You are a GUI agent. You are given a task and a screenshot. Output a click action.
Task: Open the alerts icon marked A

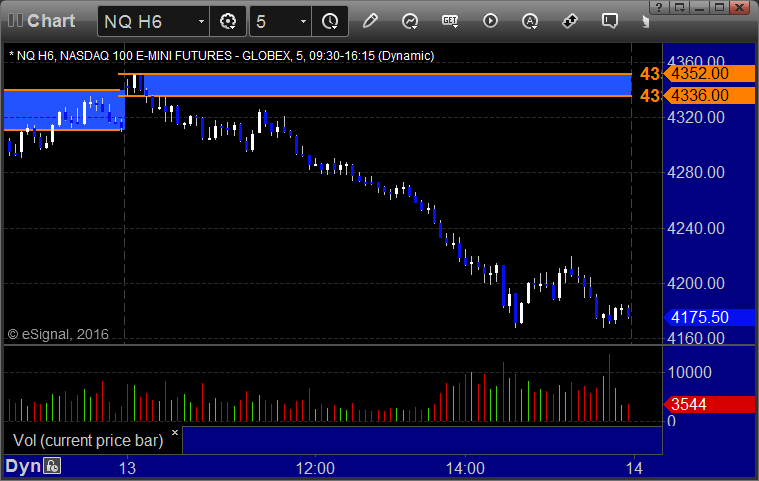[x=530, y=21]
